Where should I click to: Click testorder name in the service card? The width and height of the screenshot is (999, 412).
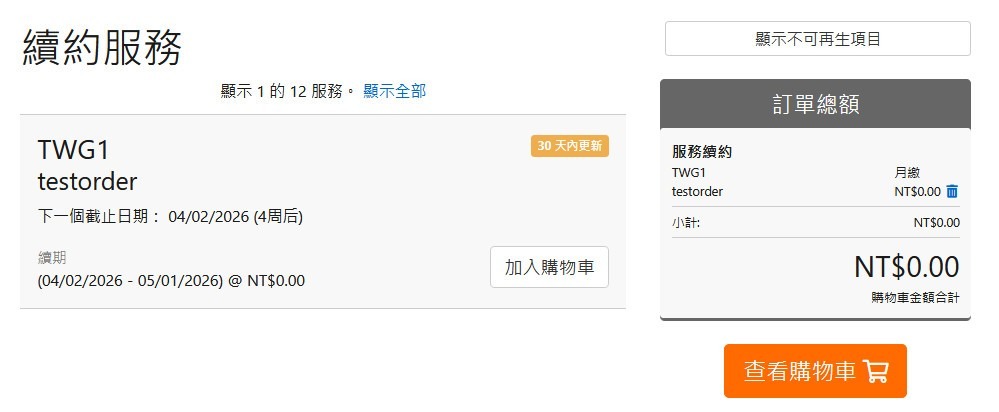point(87,181)
